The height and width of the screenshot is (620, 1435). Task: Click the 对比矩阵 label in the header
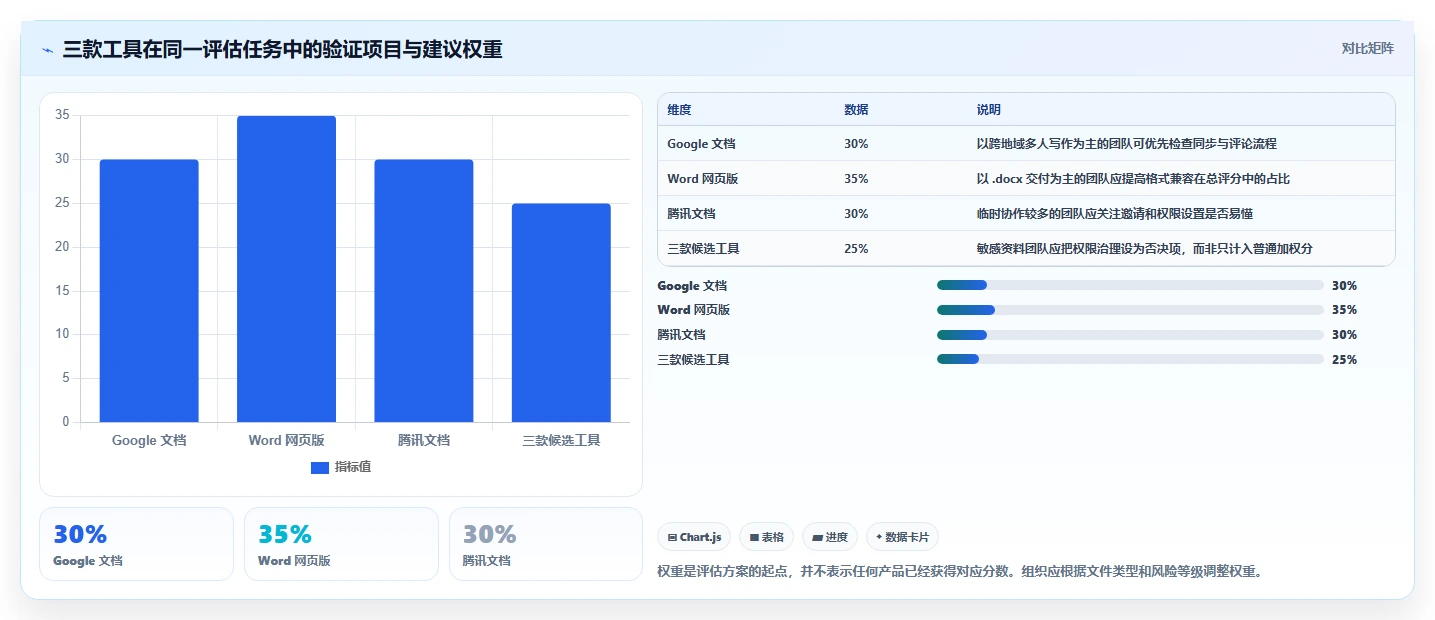1367,48
